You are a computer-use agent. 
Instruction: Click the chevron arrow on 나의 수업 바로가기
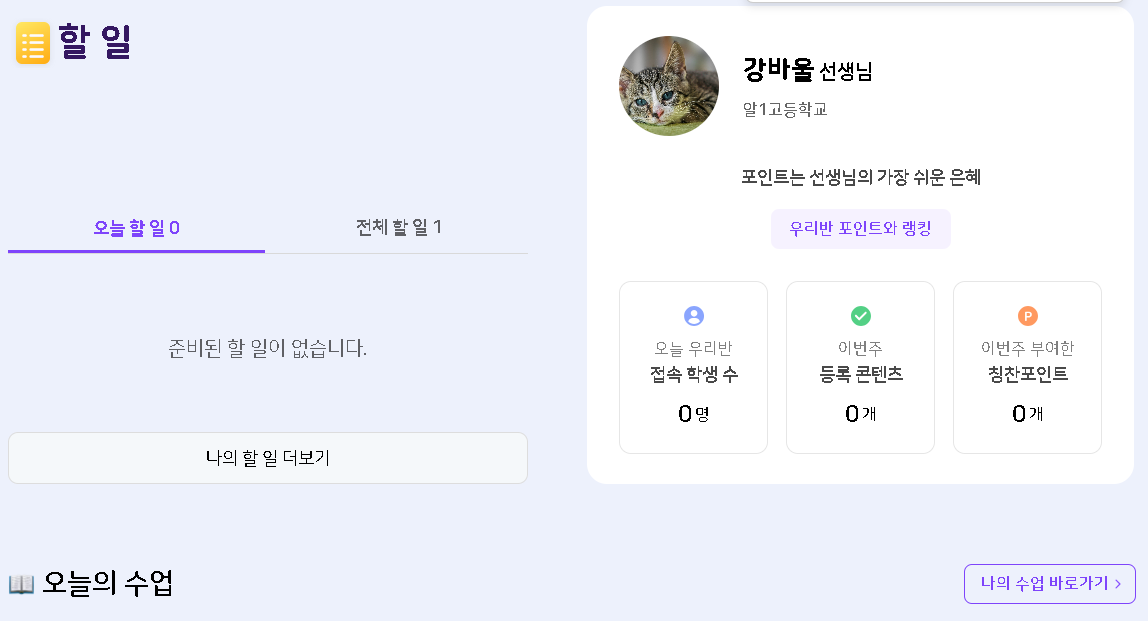pos(1118,584)
